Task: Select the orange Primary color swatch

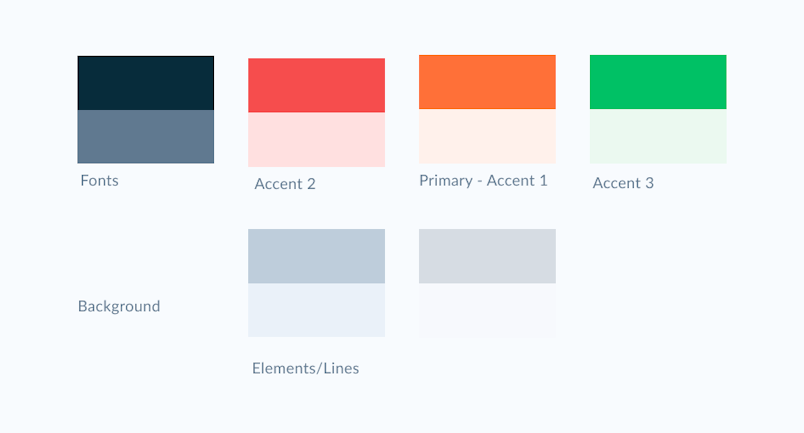Action: click(487, 82)
